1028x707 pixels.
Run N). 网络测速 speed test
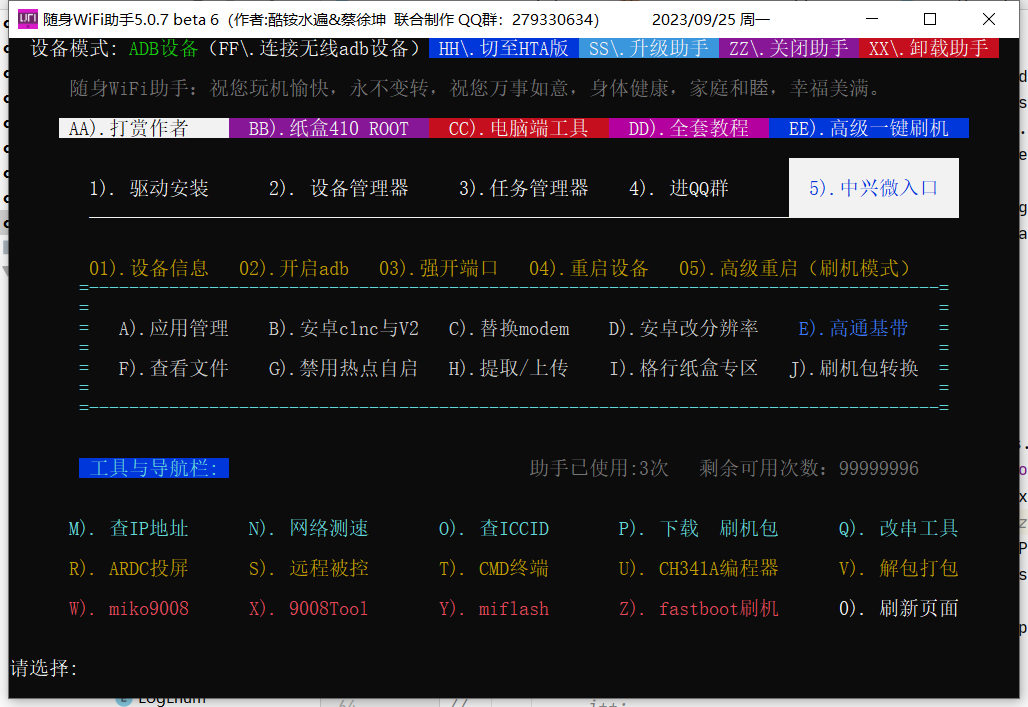[x=308, y=529]
